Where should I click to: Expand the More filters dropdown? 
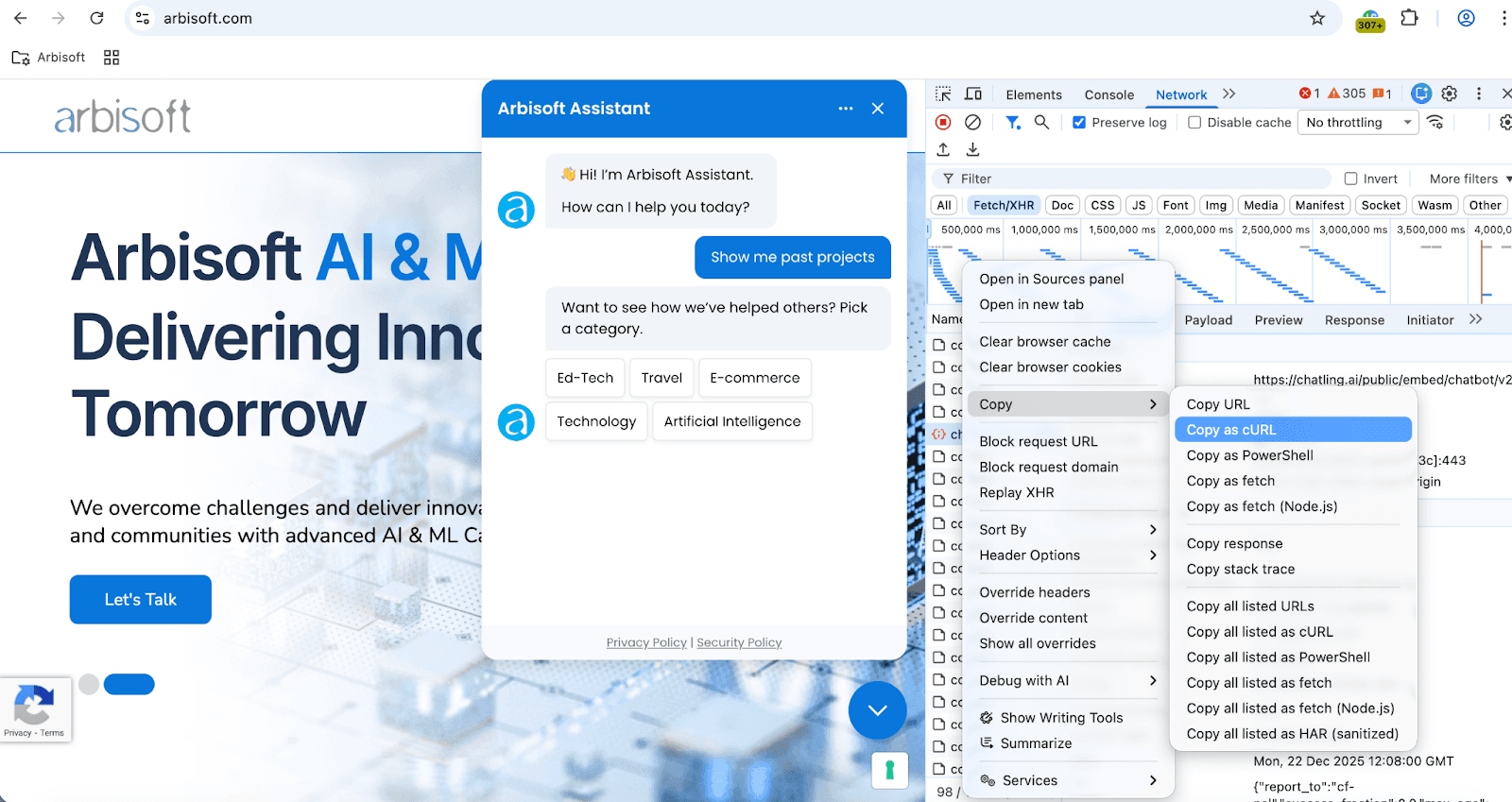point(1469,179)
